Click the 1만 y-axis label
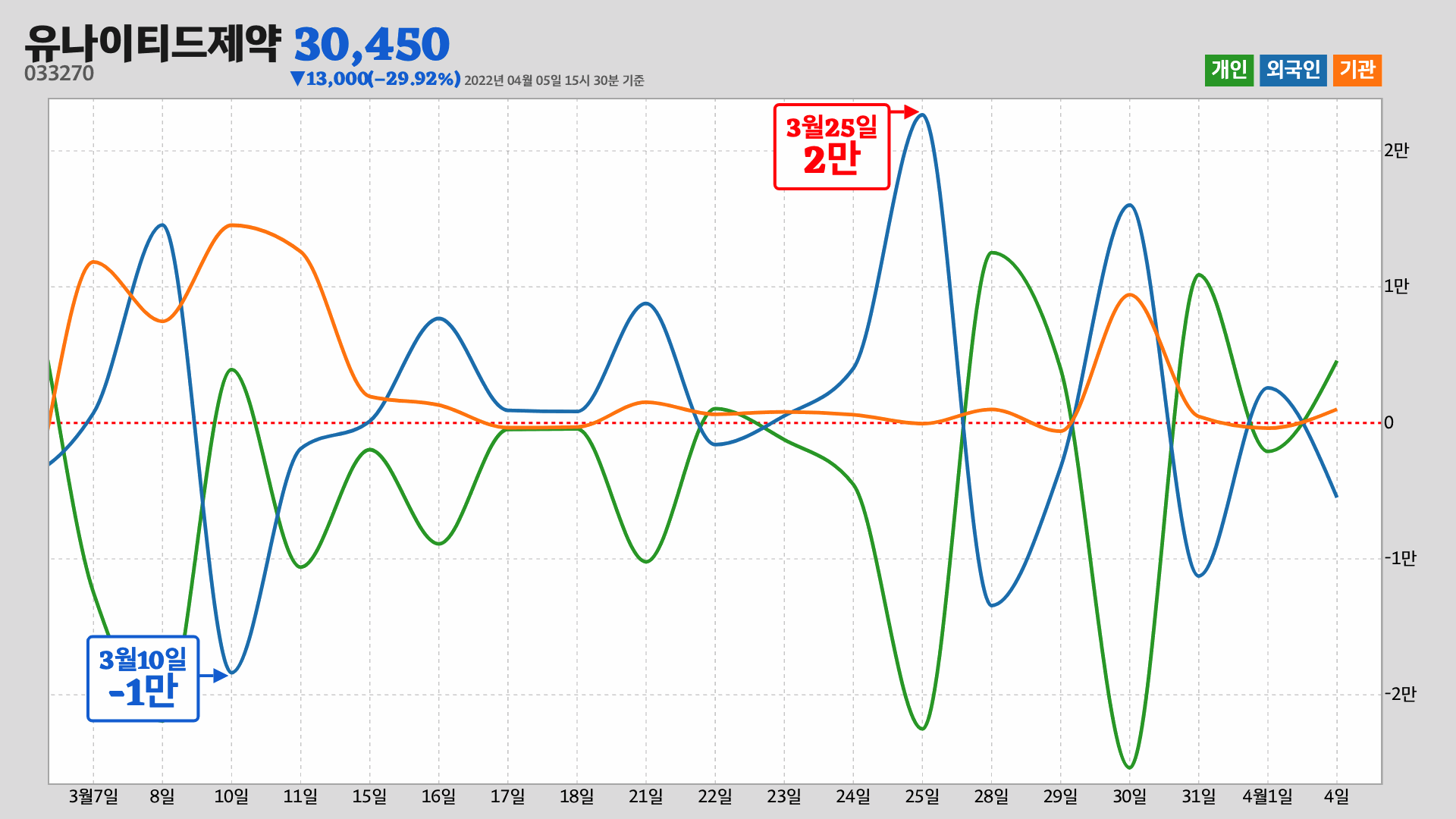Image resolution: width=1456 pixels, height=819 pixels. pos(1396,286)
